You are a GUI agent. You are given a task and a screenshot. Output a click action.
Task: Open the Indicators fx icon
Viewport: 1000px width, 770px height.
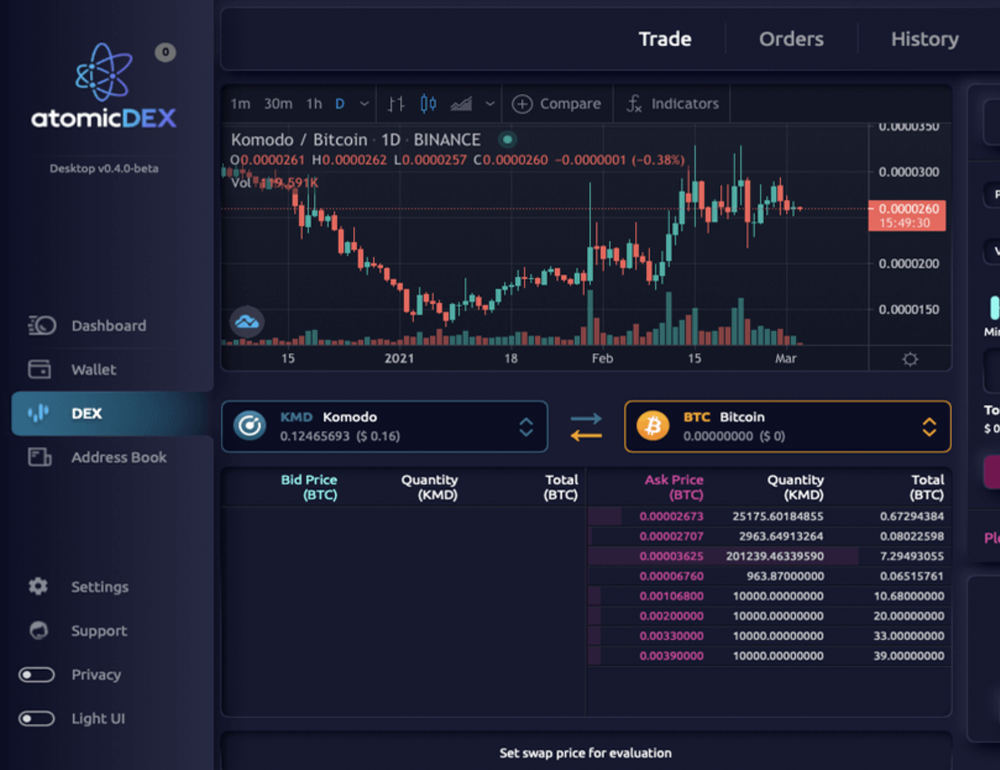[634, 103]
